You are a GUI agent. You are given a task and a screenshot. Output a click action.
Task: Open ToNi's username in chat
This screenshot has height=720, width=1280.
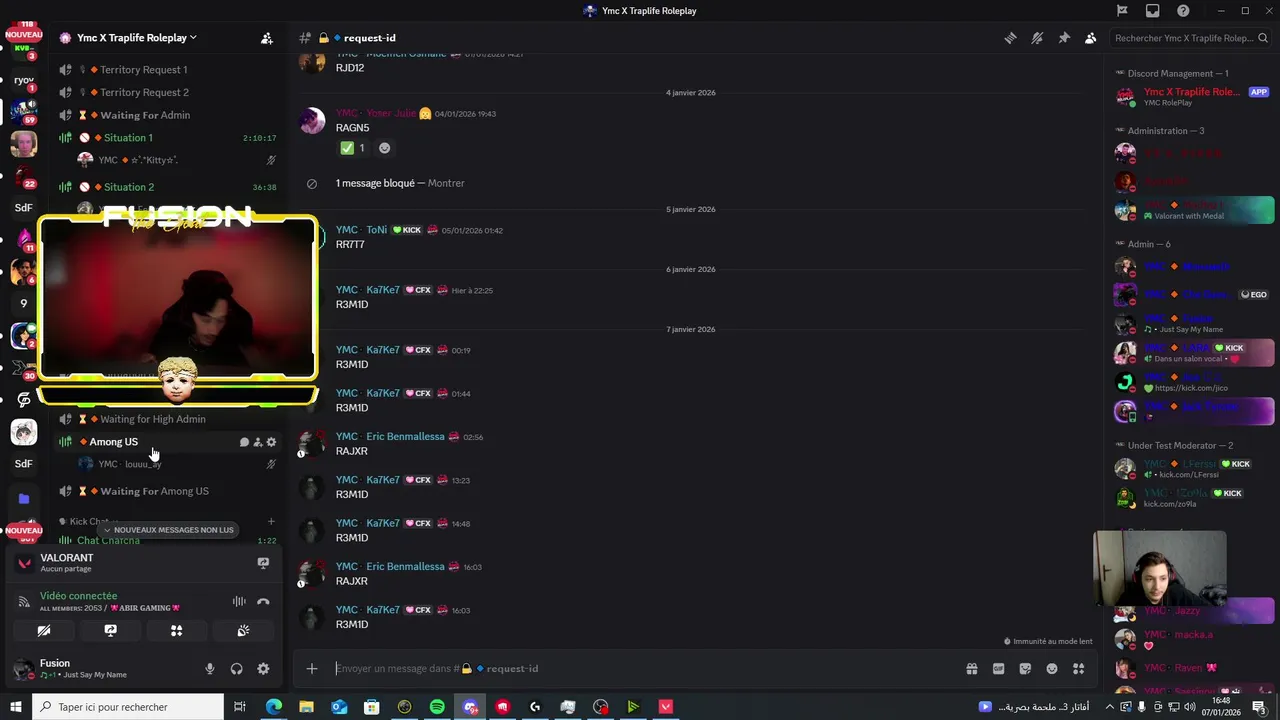[376, 230]
